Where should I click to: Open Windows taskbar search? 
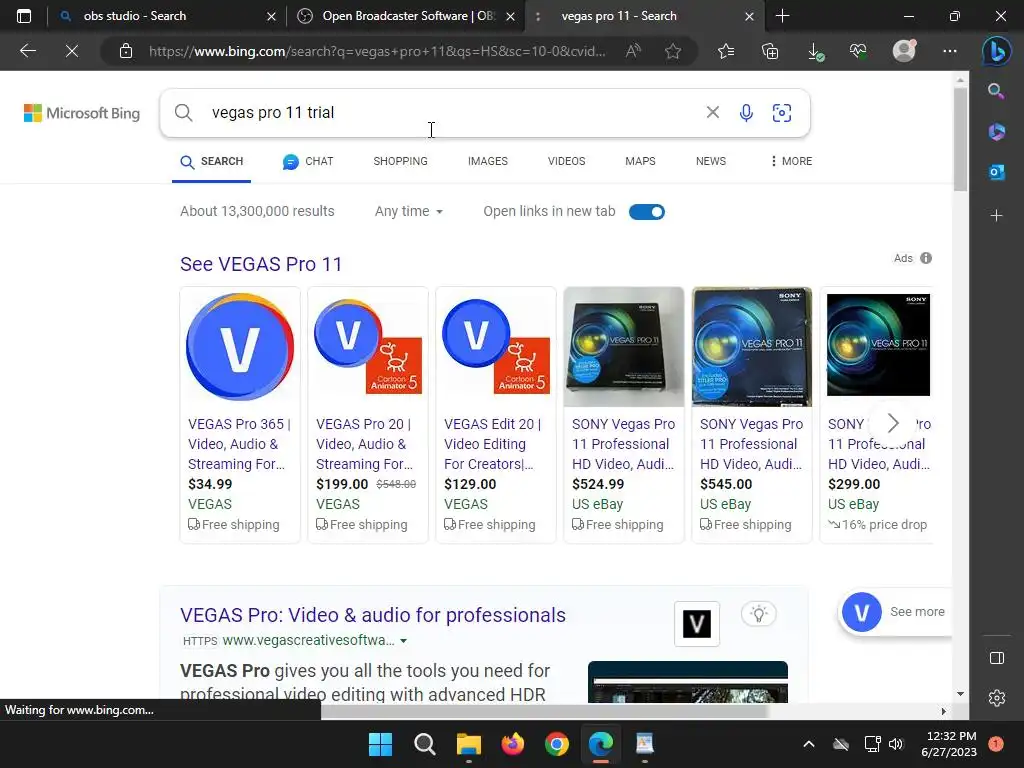[424, 744]
